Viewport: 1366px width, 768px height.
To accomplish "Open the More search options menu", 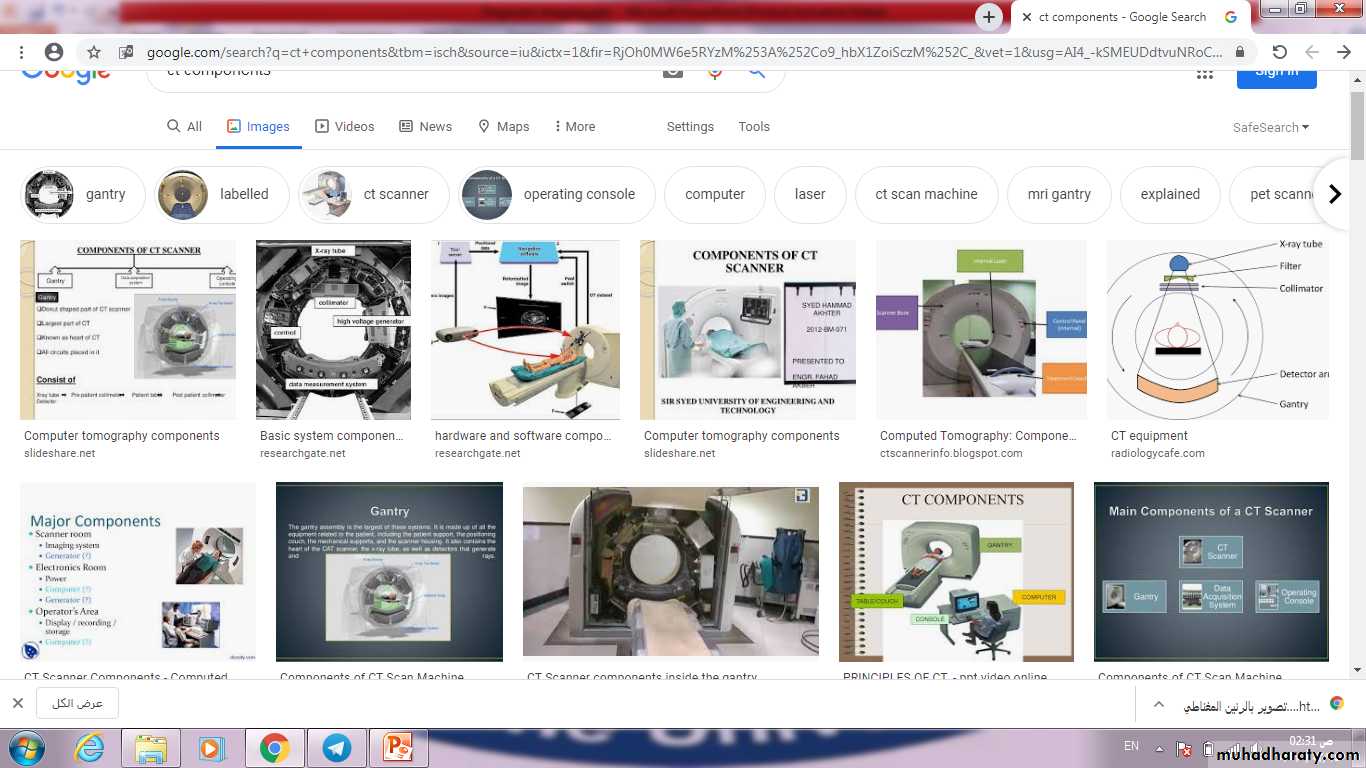I will [574, 127].
